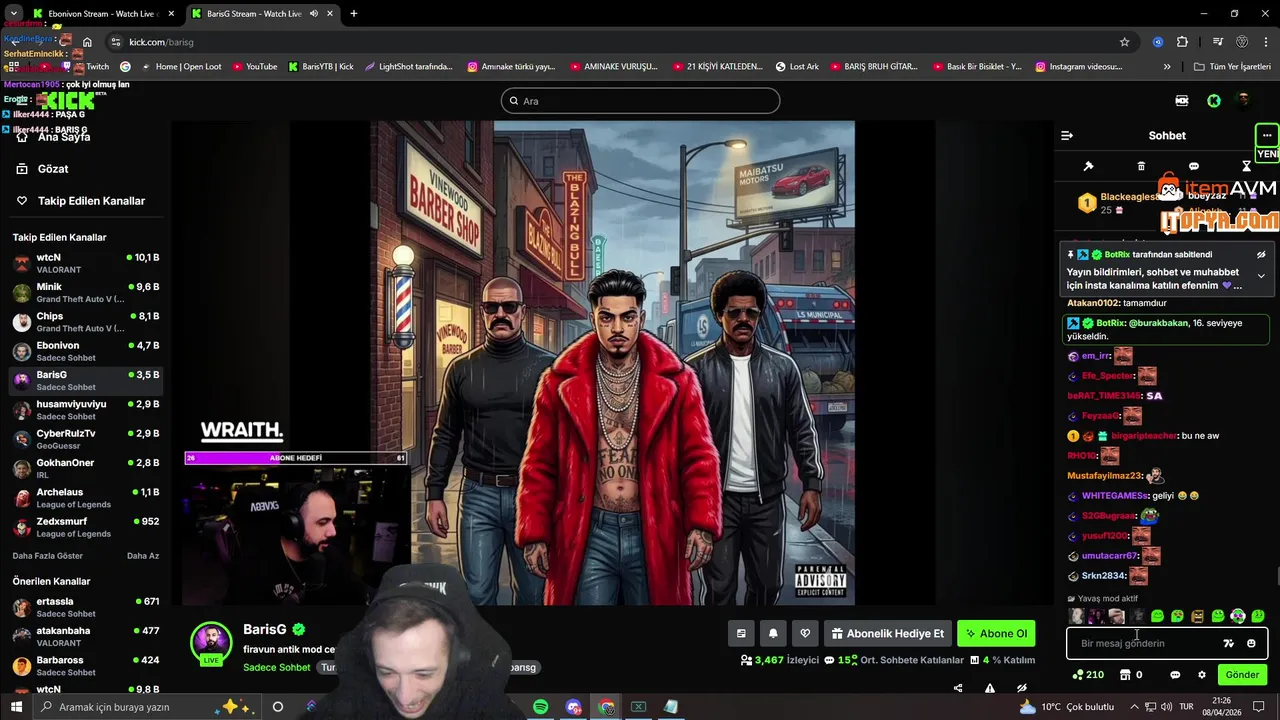Screen dimensions: 1280x720
Task: Open Archelaus channel in the sidebar
Action: click(x=85, y=498)
